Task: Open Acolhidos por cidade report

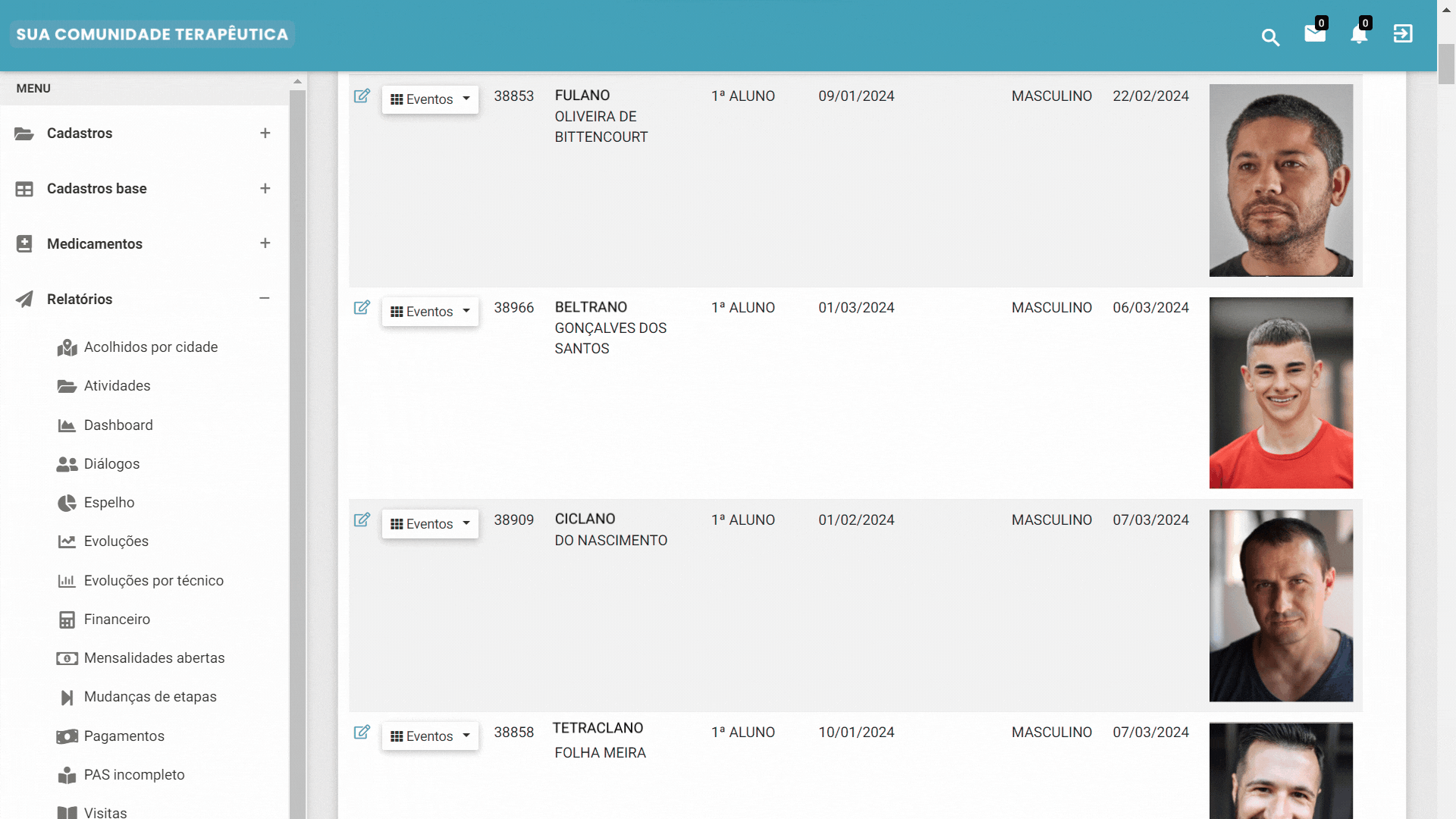Action: click(x=149, y=347)
